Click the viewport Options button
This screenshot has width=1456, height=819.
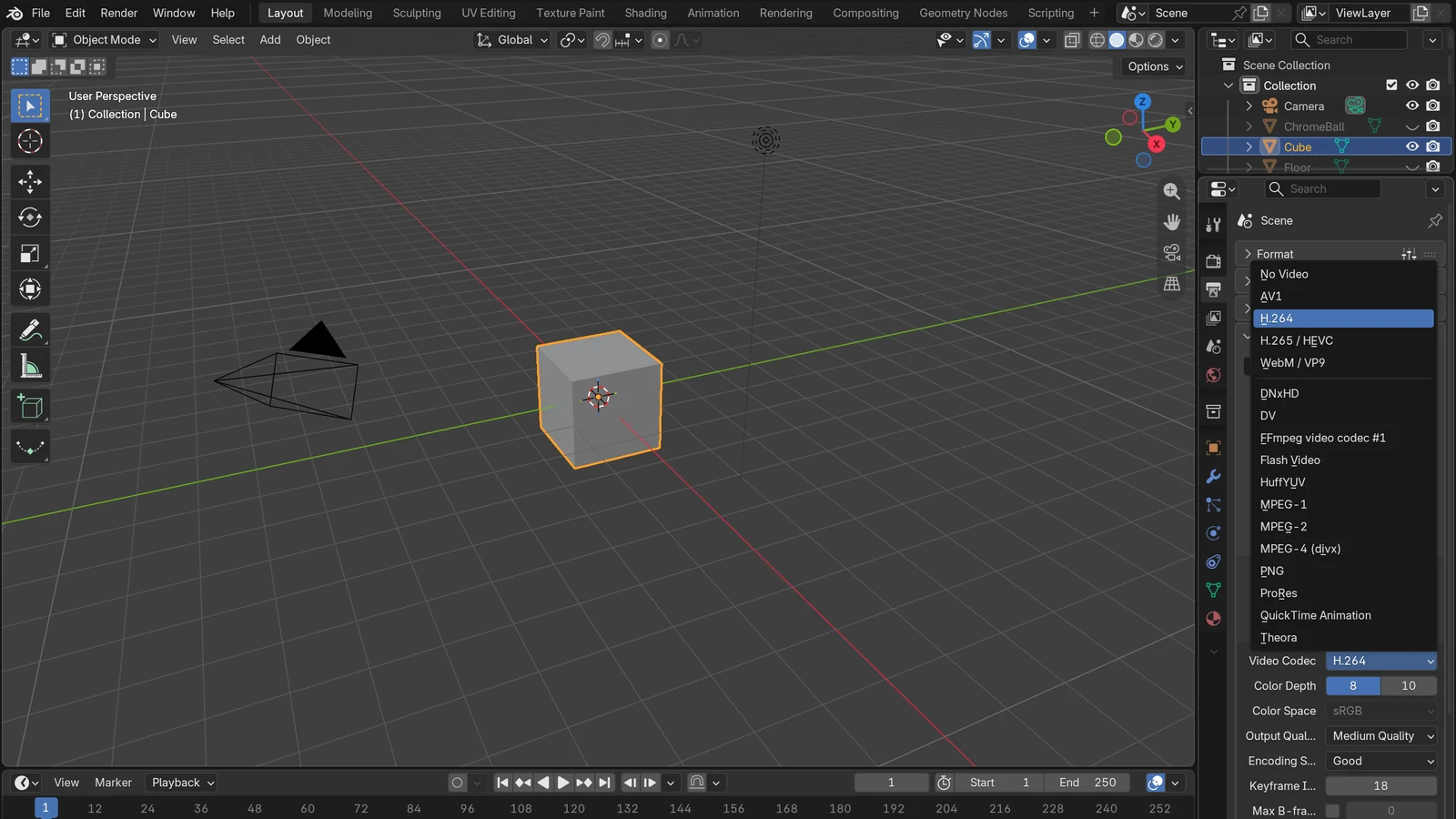tap(1156, 66)
